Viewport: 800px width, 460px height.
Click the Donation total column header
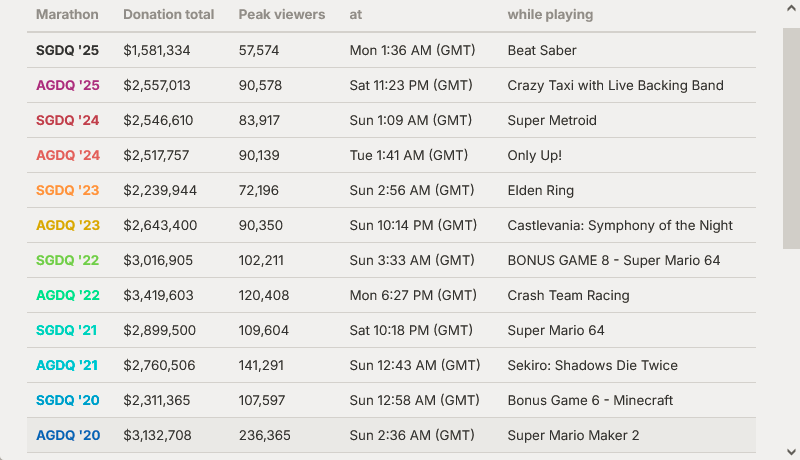coord(168,14)
